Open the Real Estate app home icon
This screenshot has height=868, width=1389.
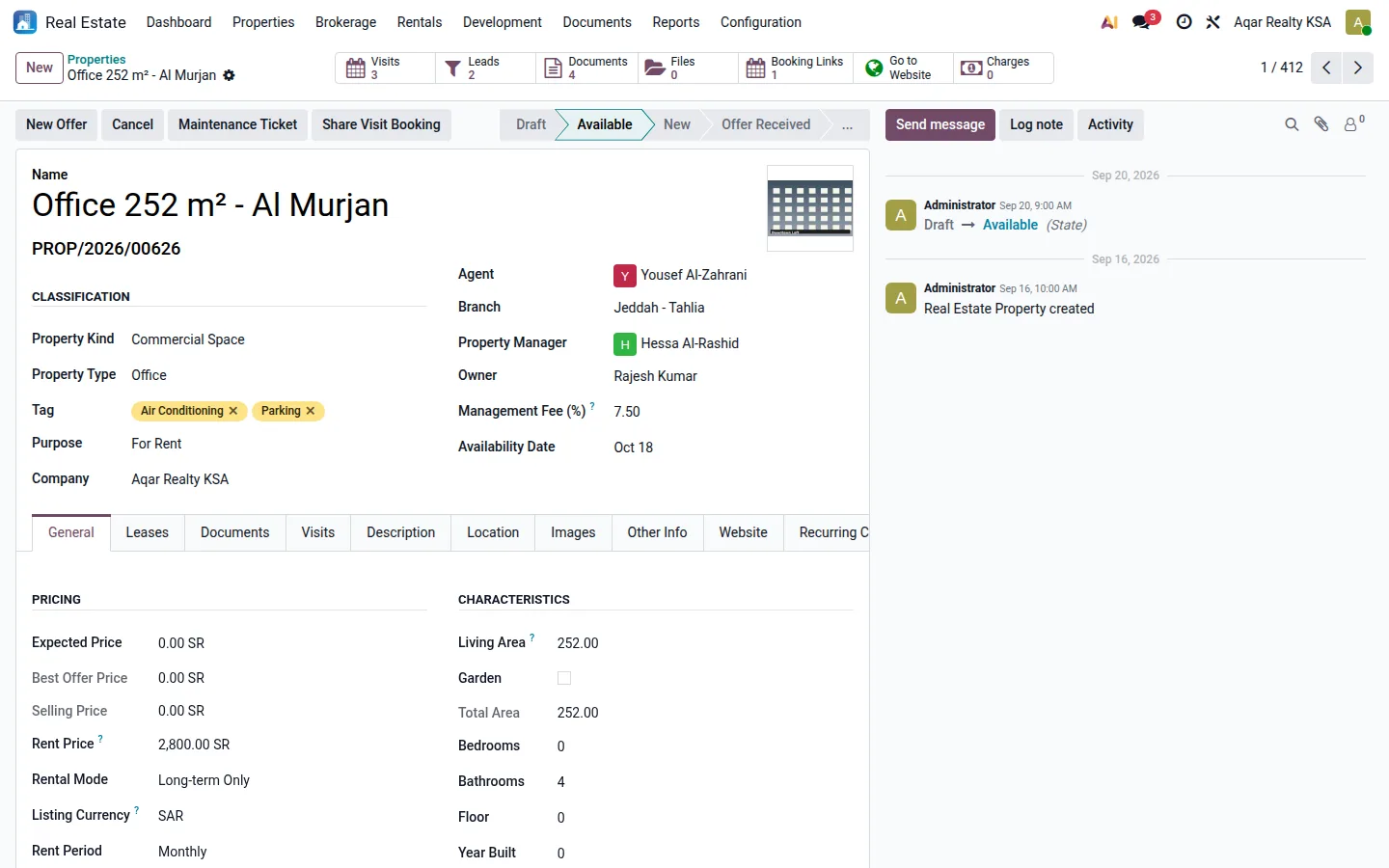click(25, 22)
